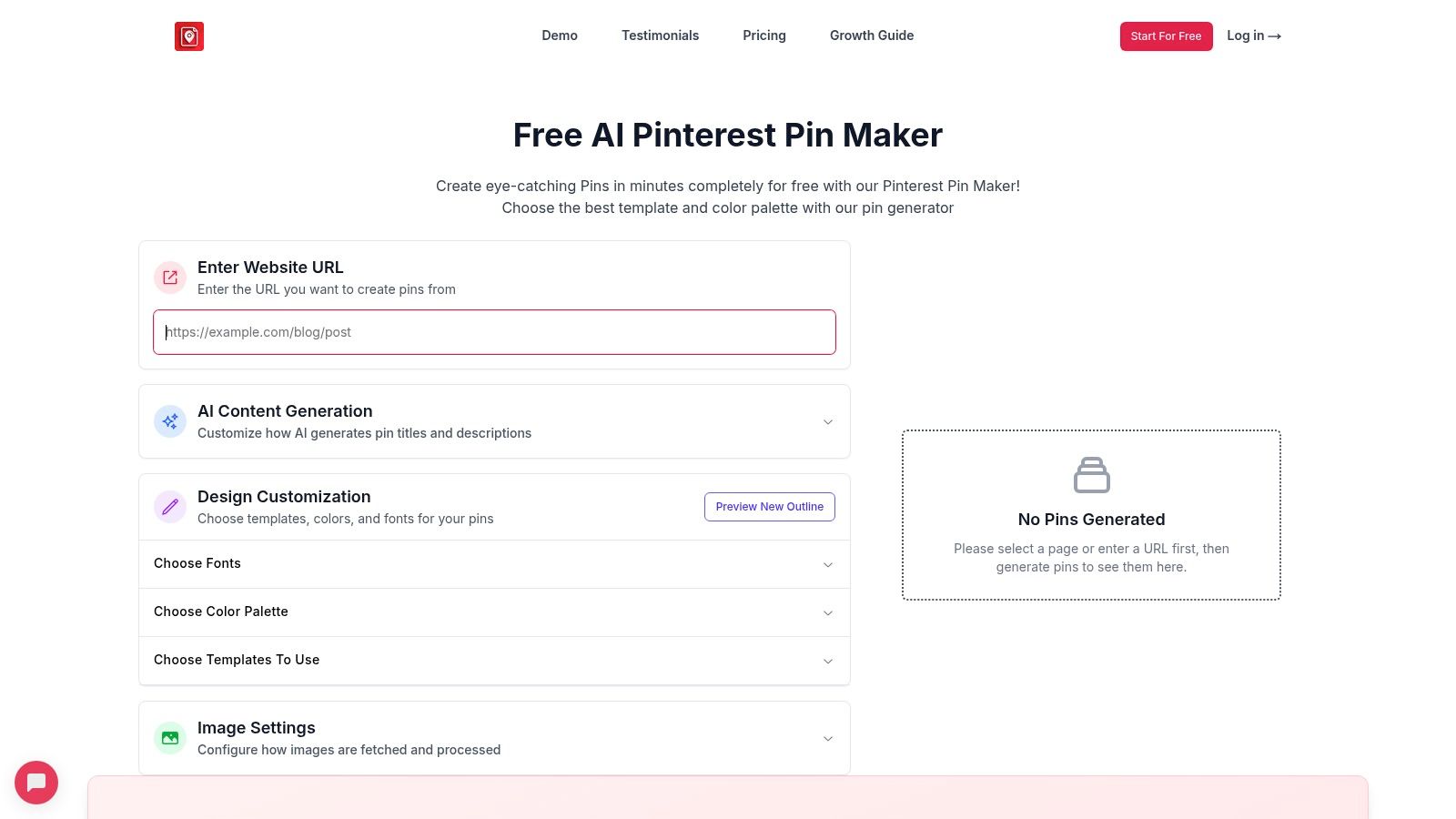This screenshot has height=819, width=1456.
Task: Select Testimonials in the navigation
Action: click(660, 35)
